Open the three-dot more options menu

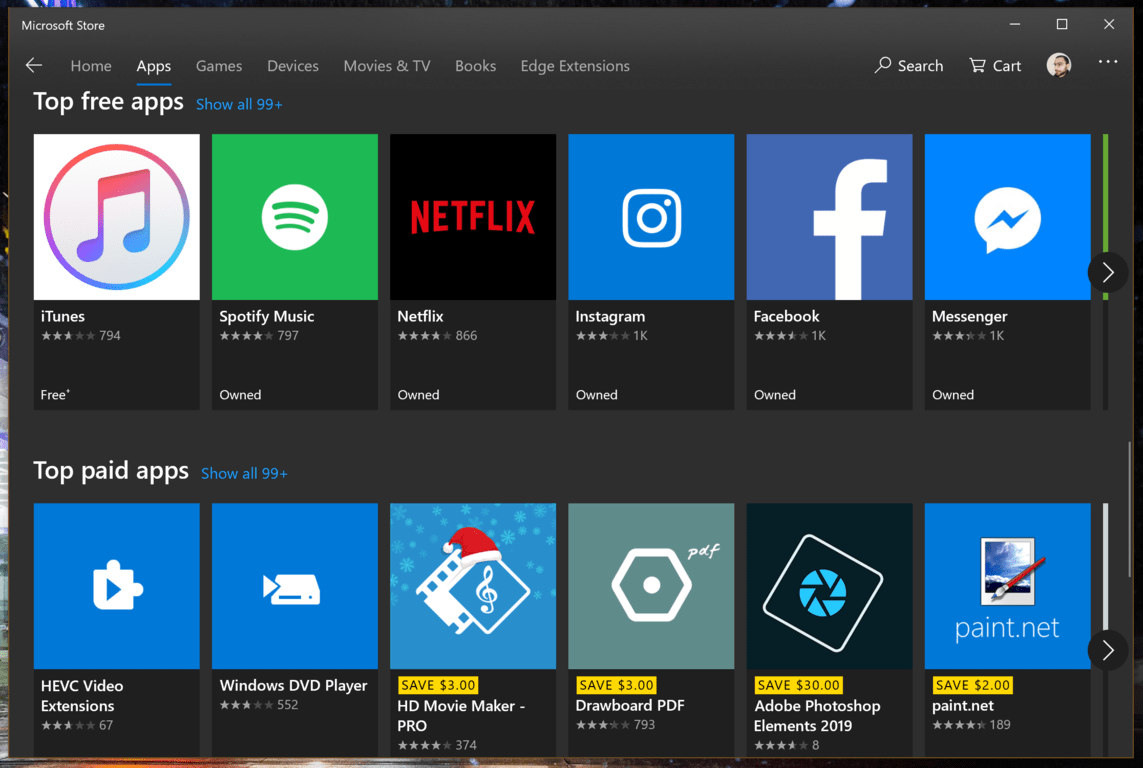pos(1108,62)
